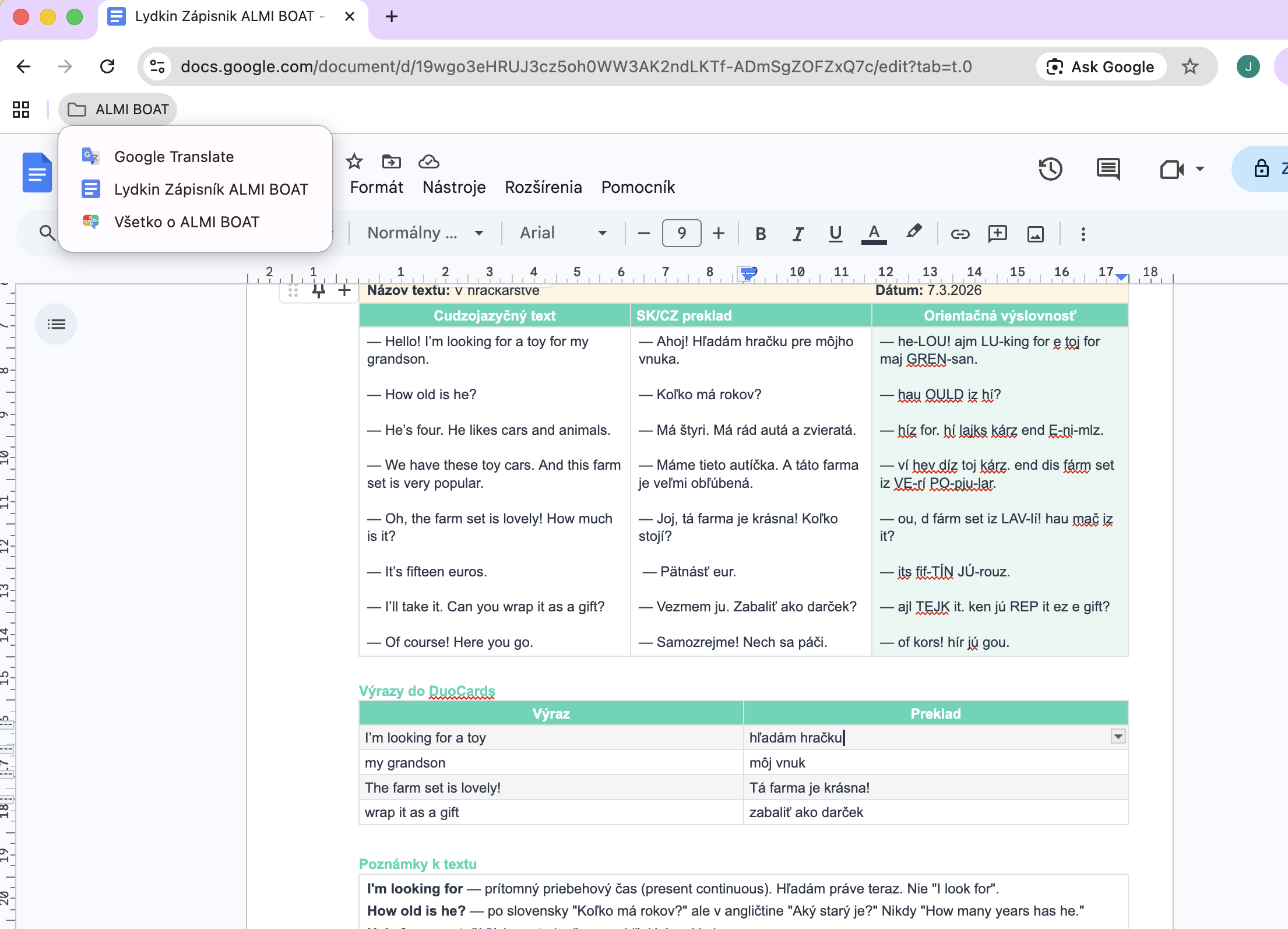Click move to folder icon
Viewport: 1288px width, 929px height.
click(391, 161)
